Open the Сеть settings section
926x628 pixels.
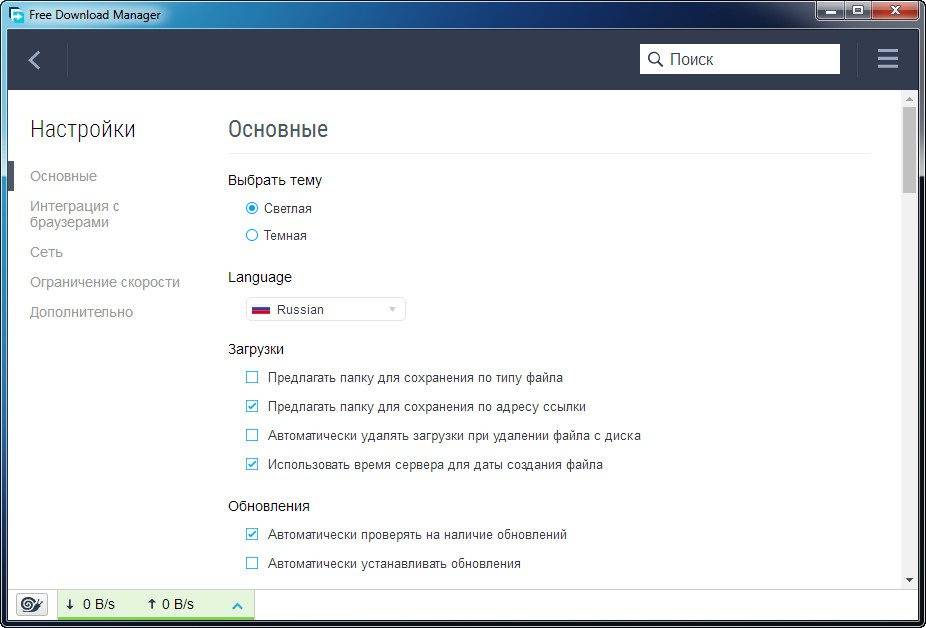coord(46,252)
